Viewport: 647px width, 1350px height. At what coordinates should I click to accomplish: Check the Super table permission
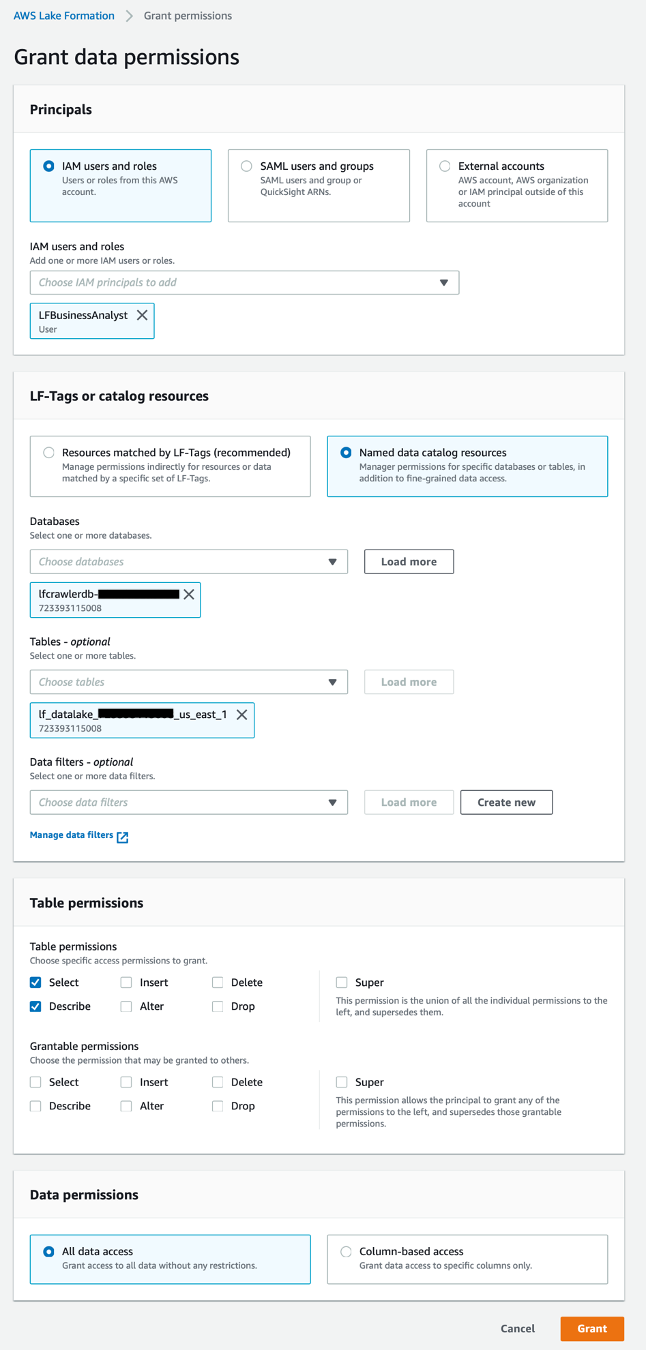click(x=343, y=983)
